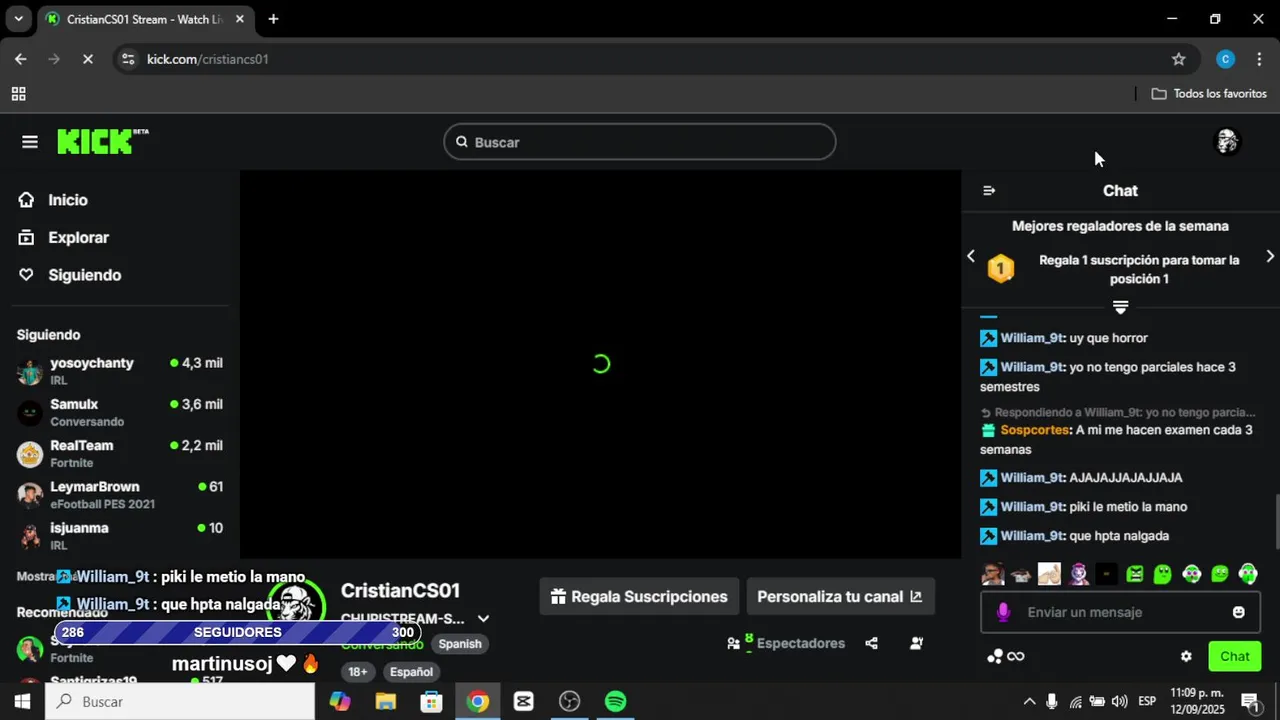The width and height of the screenshot is (1280, 720).
Task: Click Personaliza tu canal button
Action: pos(840,596)
